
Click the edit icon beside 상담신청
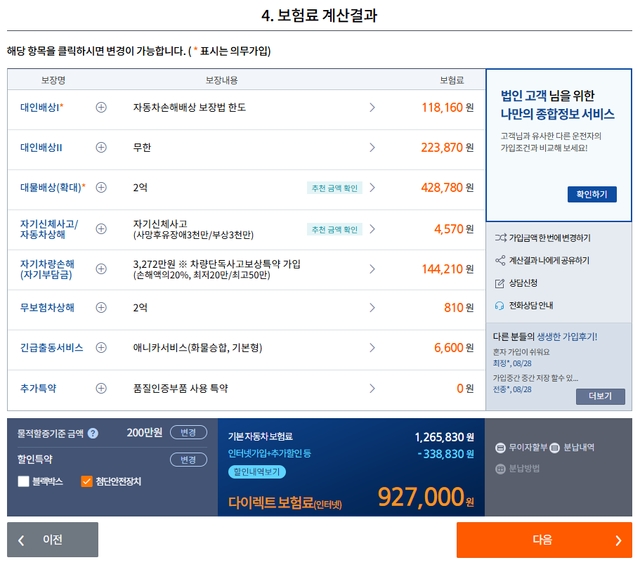[500, 283]
